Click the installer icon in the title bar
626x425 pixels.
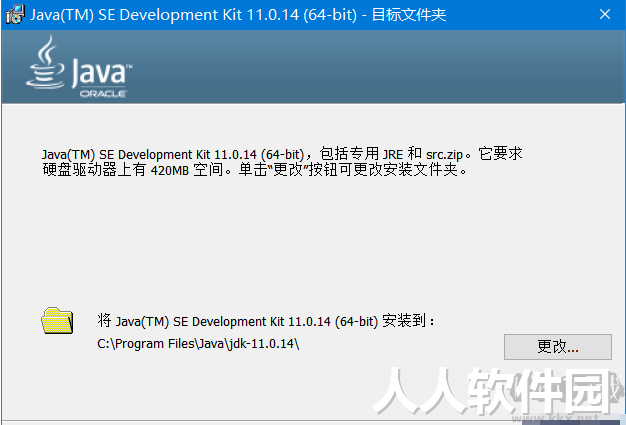[x=15, y=14]
